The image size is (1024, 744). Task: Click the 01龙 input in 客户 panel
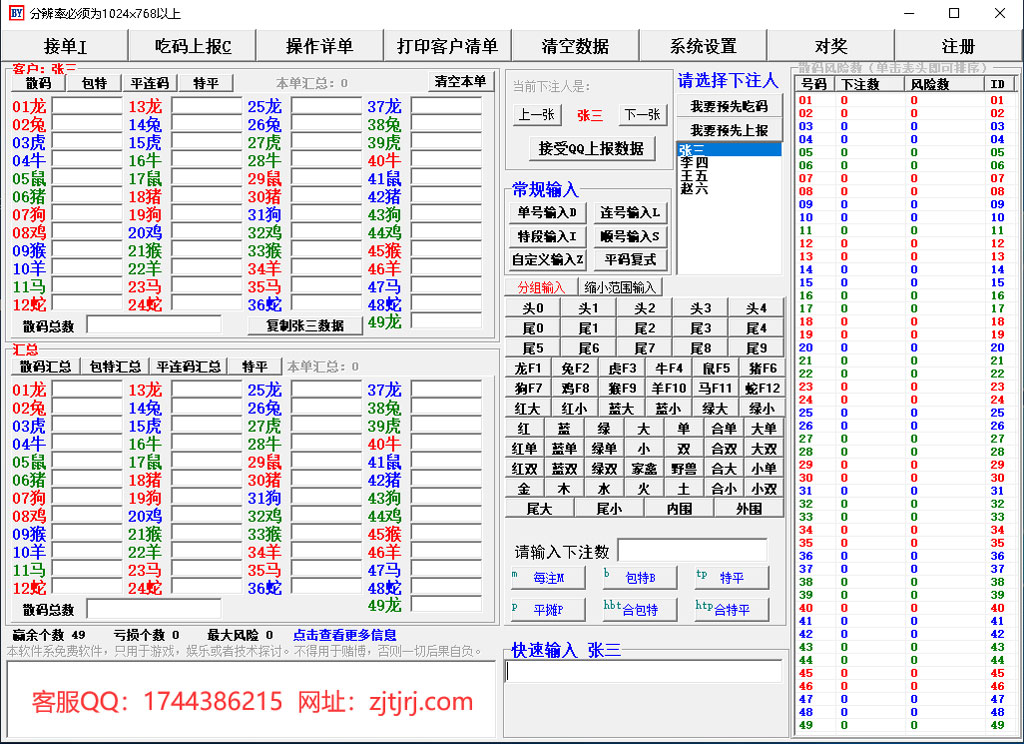(x=88, y=105)
